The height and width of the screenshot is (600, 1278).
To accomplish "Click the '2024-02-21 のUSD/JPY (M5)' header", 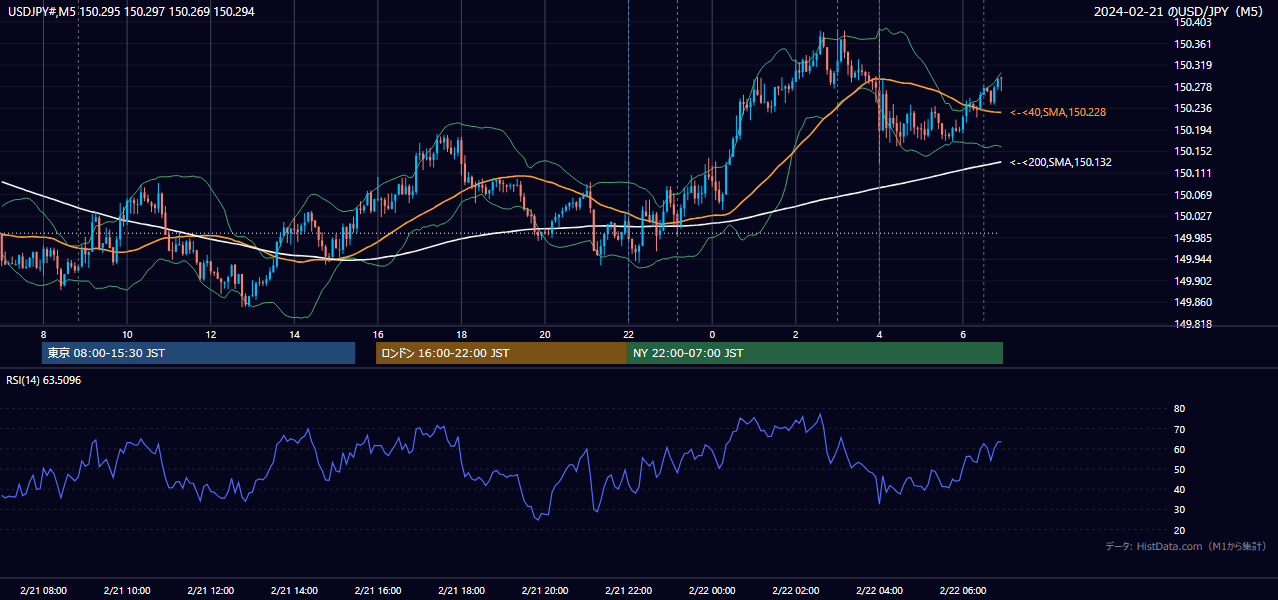I will [x=1180, y=11].
